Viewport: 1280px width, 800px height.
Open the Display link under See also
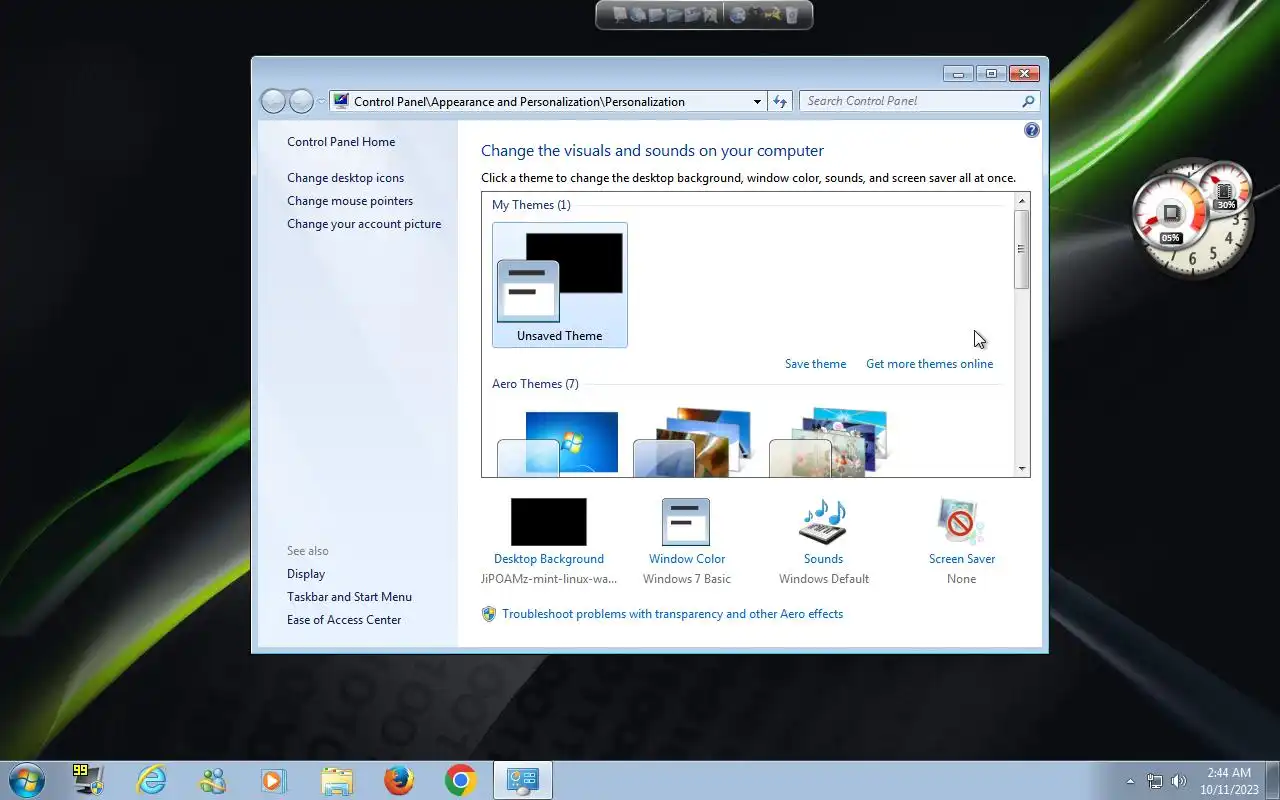(306, 574)
